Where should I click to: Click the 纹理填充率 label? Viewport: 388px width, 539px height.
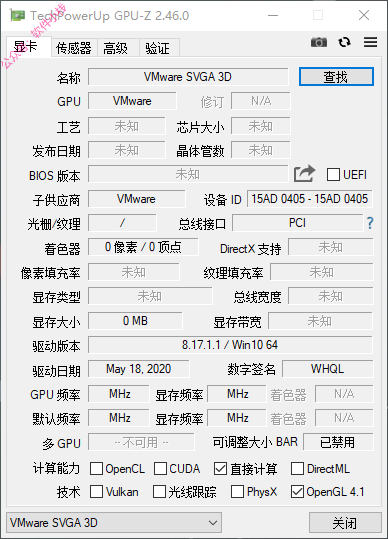(x=233, y=273)
